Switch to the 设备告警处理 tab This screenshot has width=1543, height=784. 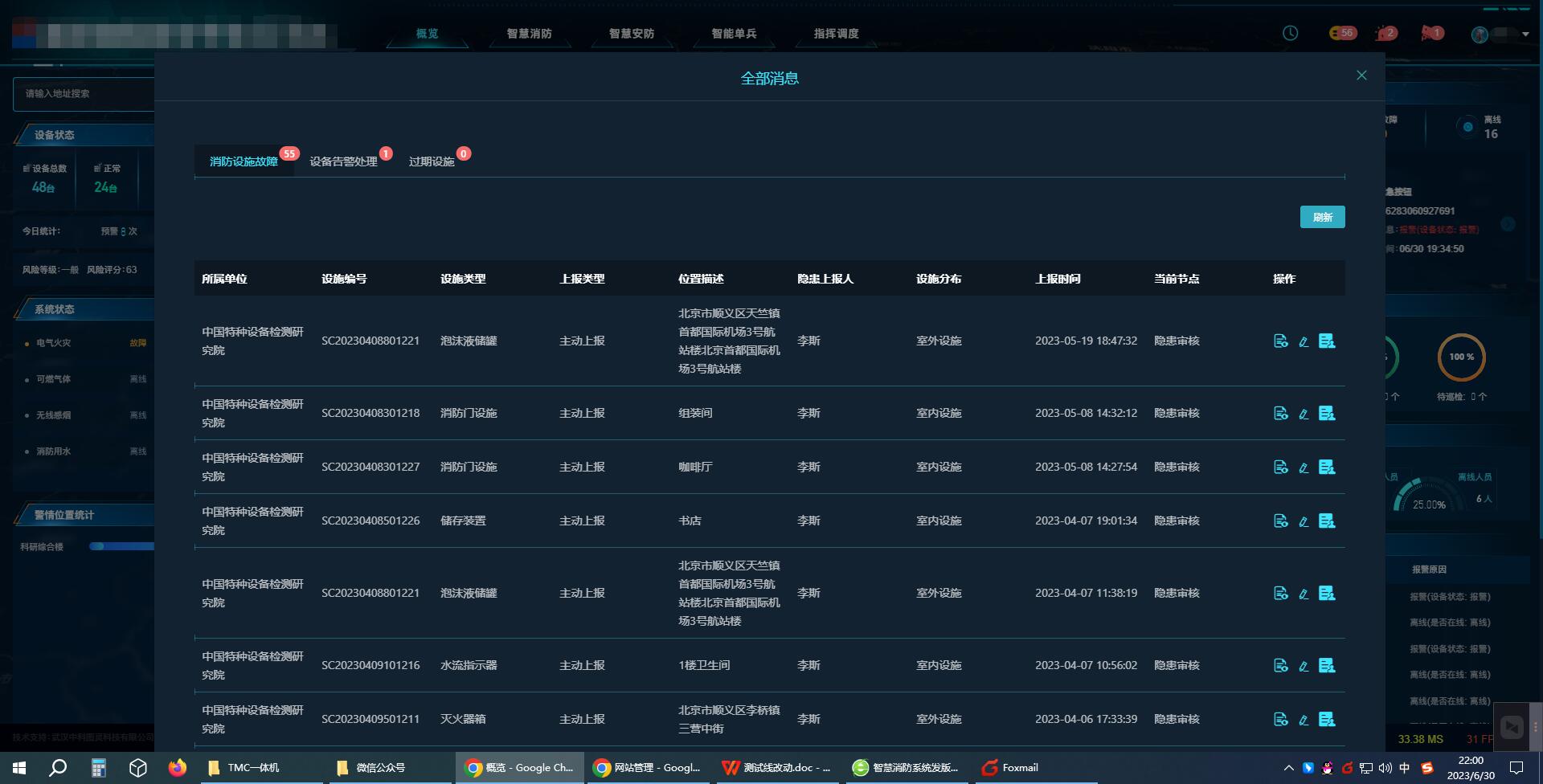[343, 161]
